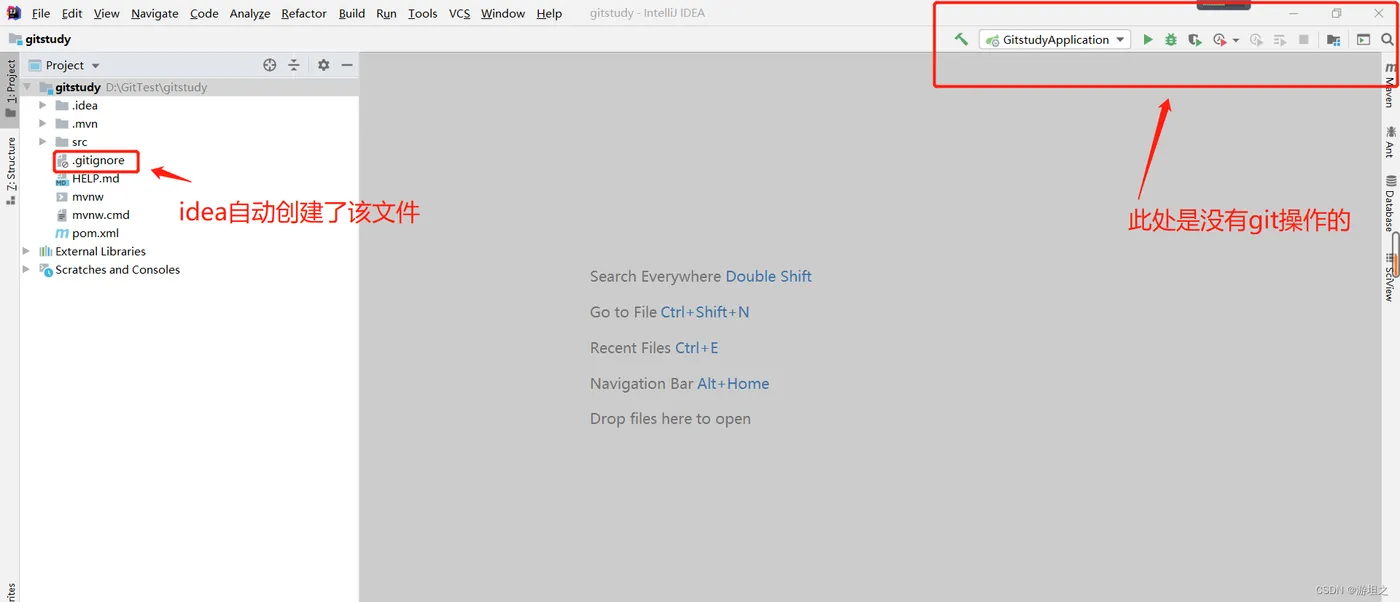Open the GitstudyApplication run configuration dropdown

pos(1055,40)
